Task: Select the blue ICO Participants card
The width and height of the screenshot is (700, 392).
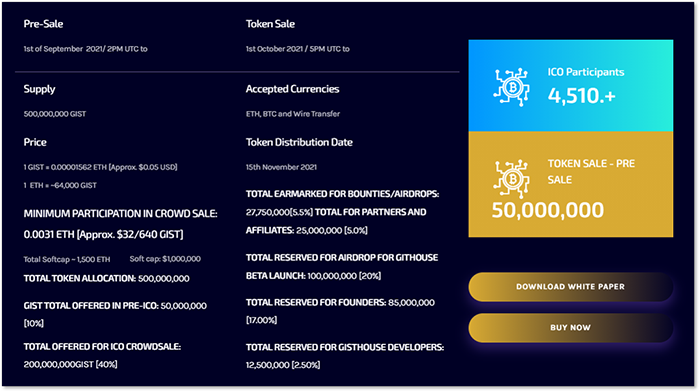Action: click(571, 86)
